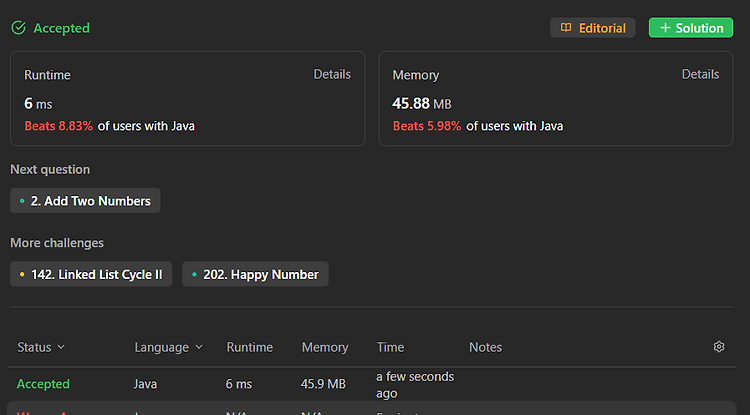This screenshot has height=415, width=750.
Task: Open 142. Linked List Cycle II challenge
Action: [91, 274]
